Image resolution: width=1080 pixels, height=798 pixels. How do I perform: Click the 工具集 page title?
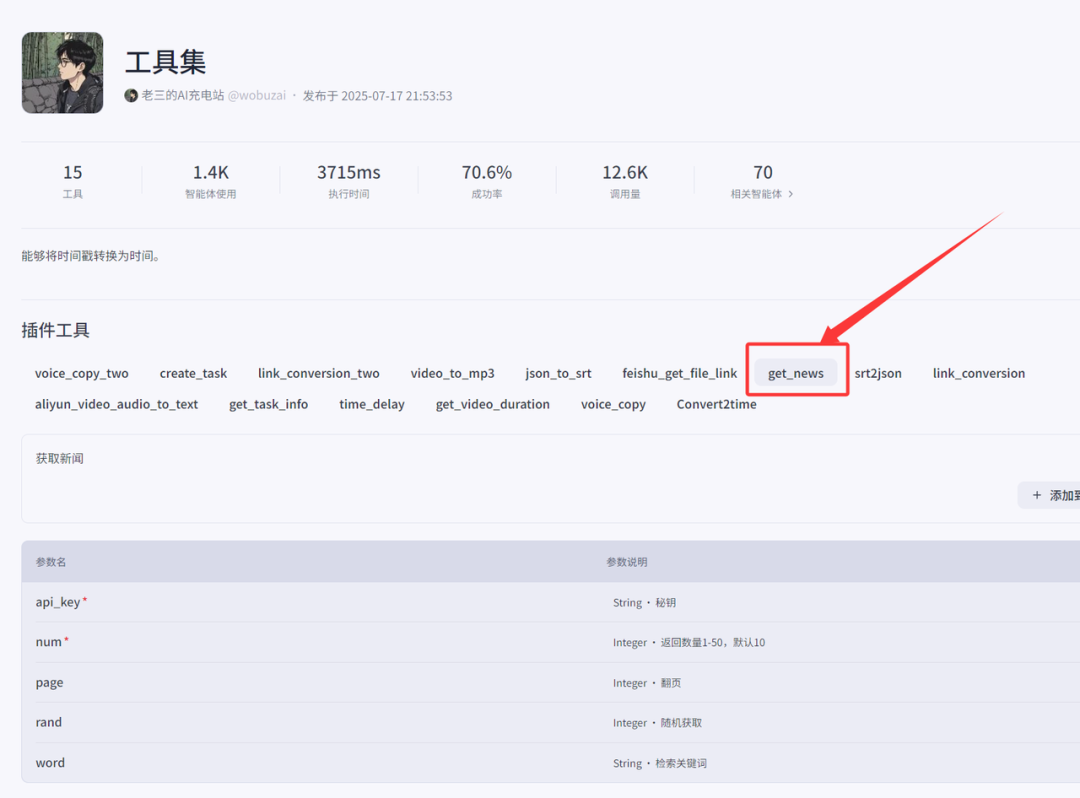tap(165, 62)
